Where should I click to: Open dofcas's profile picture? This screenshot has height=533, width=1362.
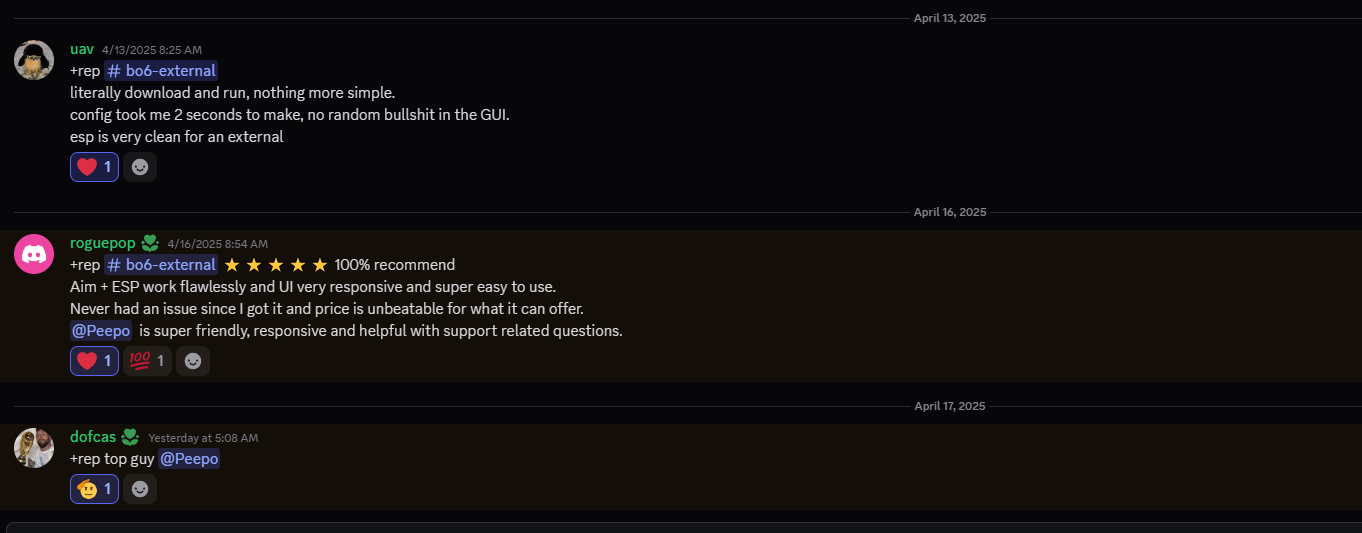(34, 448)
